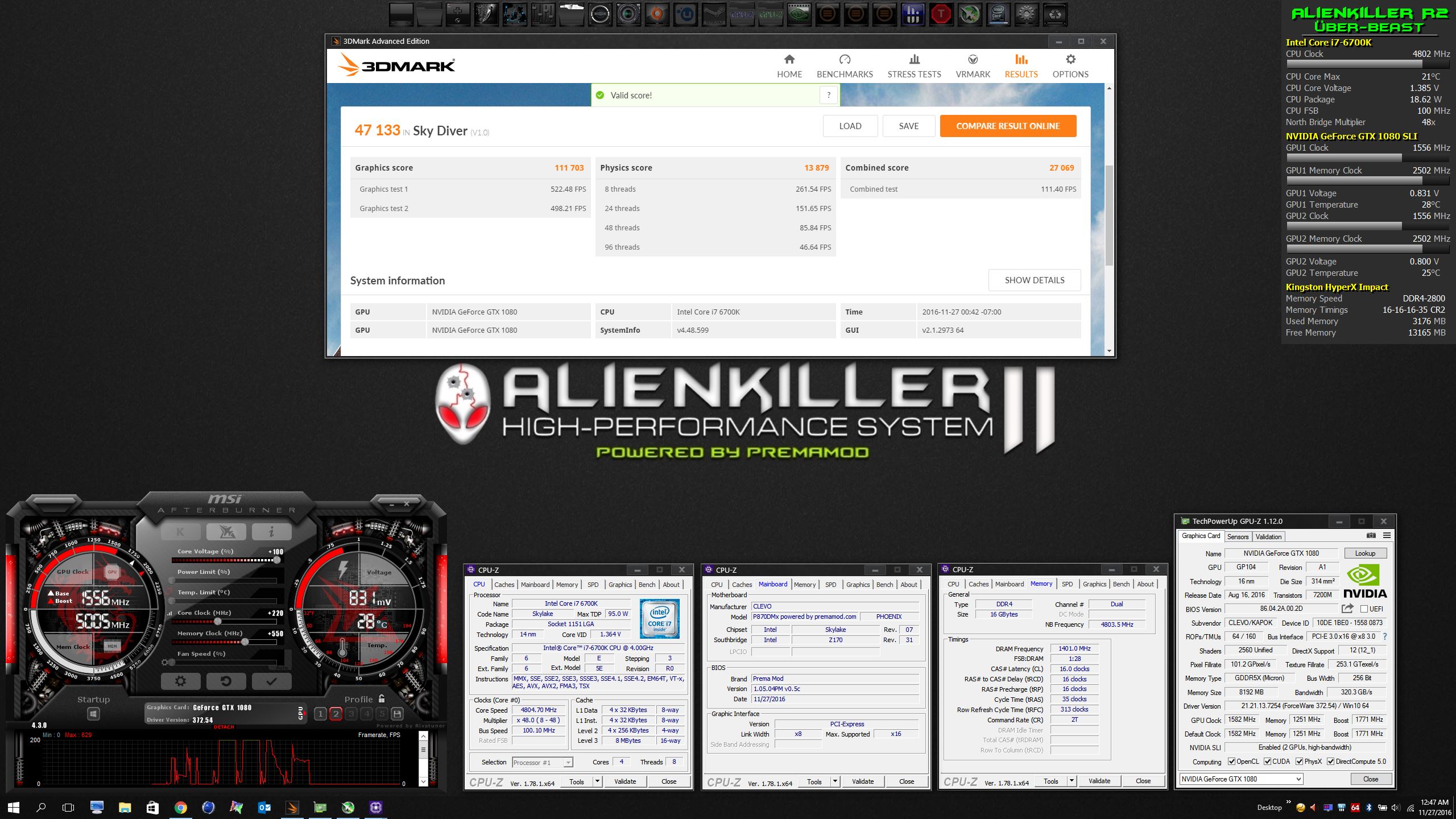The width and height of the screenshot is (1456, 819).
Task: Toggle the DirectCompute 5.0 checkbox in GPU-Z
Action: point(1331,762)
